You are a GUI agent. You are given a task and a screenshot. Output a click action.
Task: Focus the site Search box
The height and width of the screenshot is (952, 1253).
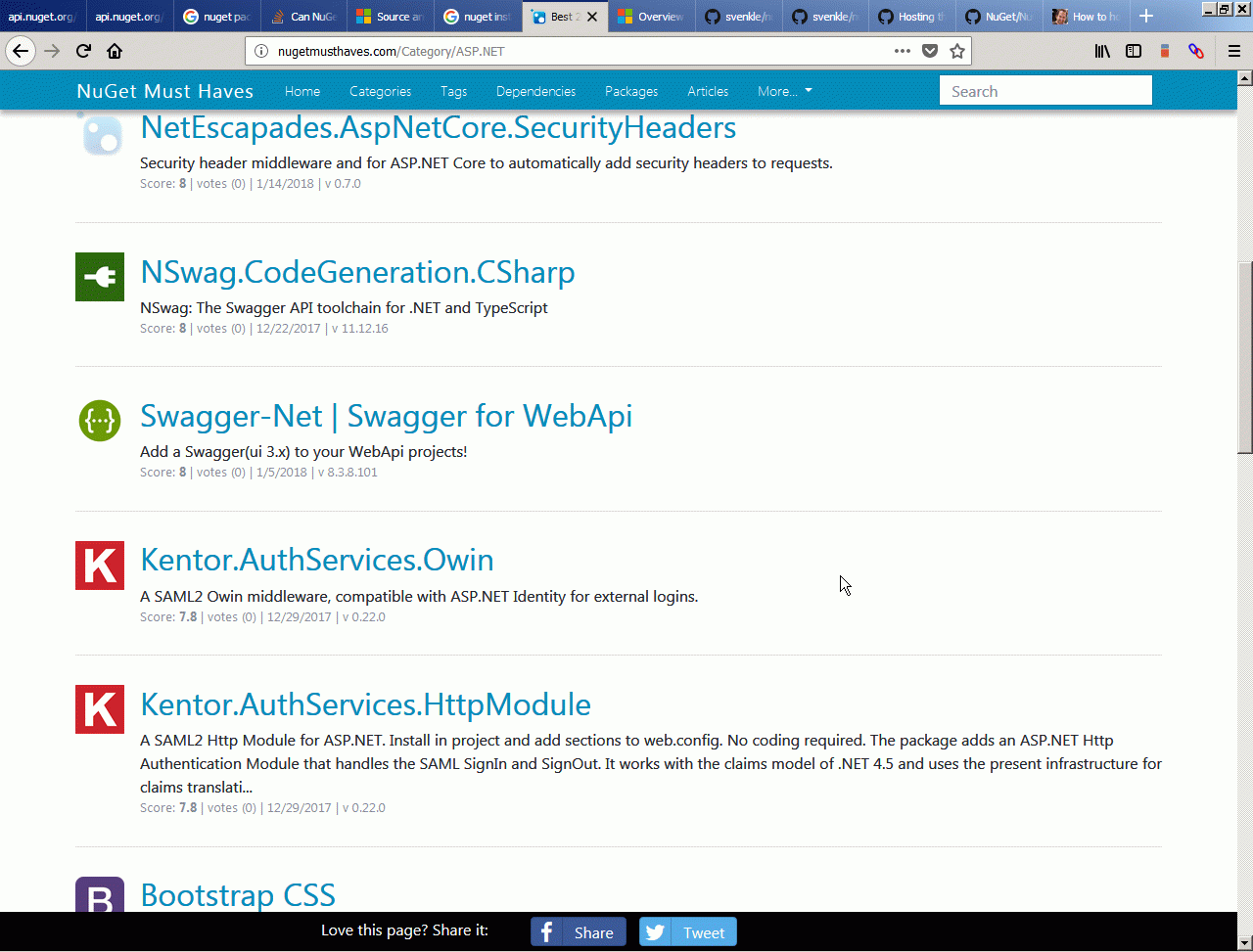tap(1045, 91)
